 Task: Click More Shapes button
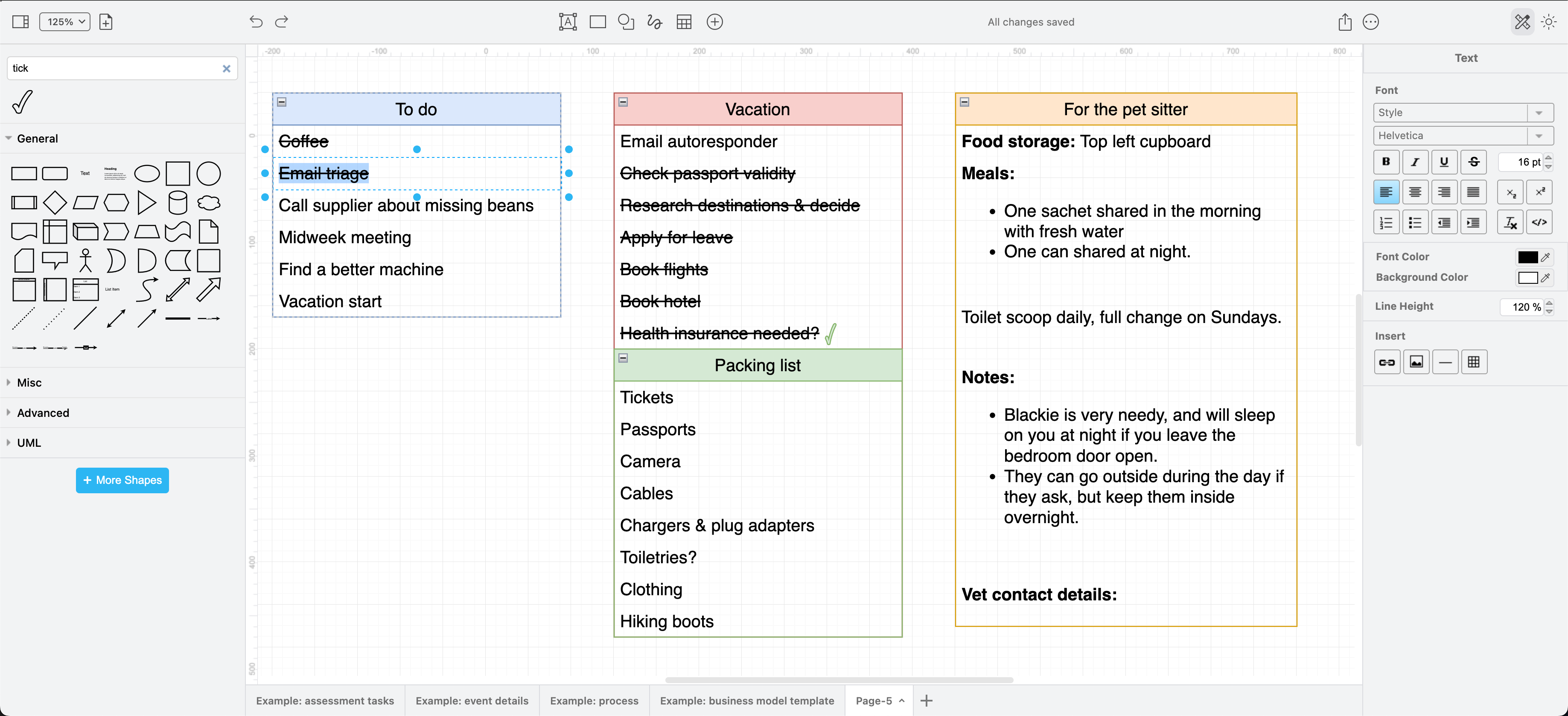(x=122, y=479)
